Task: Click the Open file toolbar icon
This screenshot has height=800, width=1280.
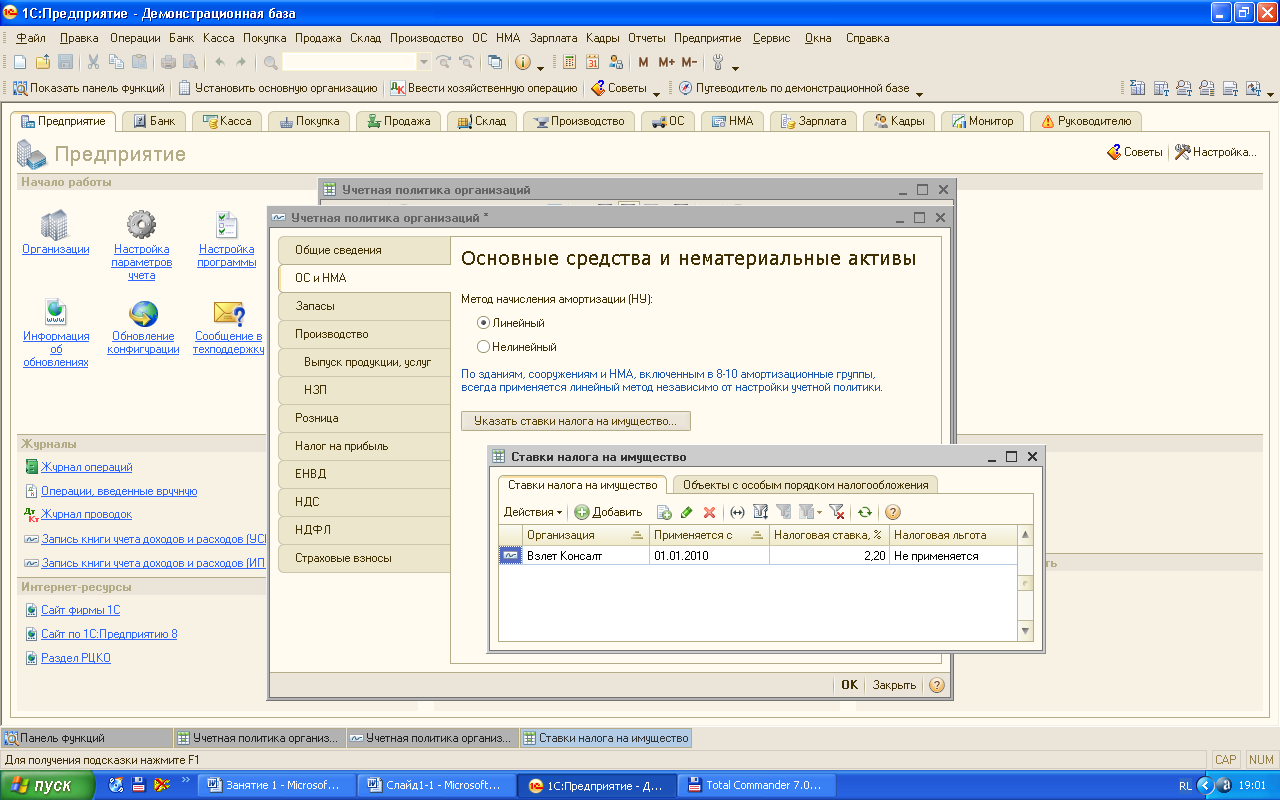Action: point(43,62)
